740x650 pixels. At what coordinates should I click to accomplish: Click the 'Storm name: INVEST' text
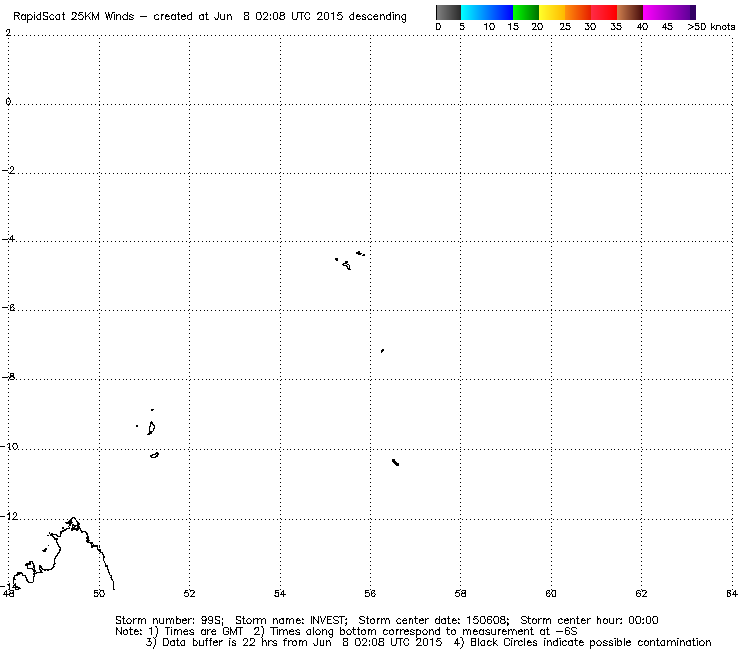[x=291, y=620]
